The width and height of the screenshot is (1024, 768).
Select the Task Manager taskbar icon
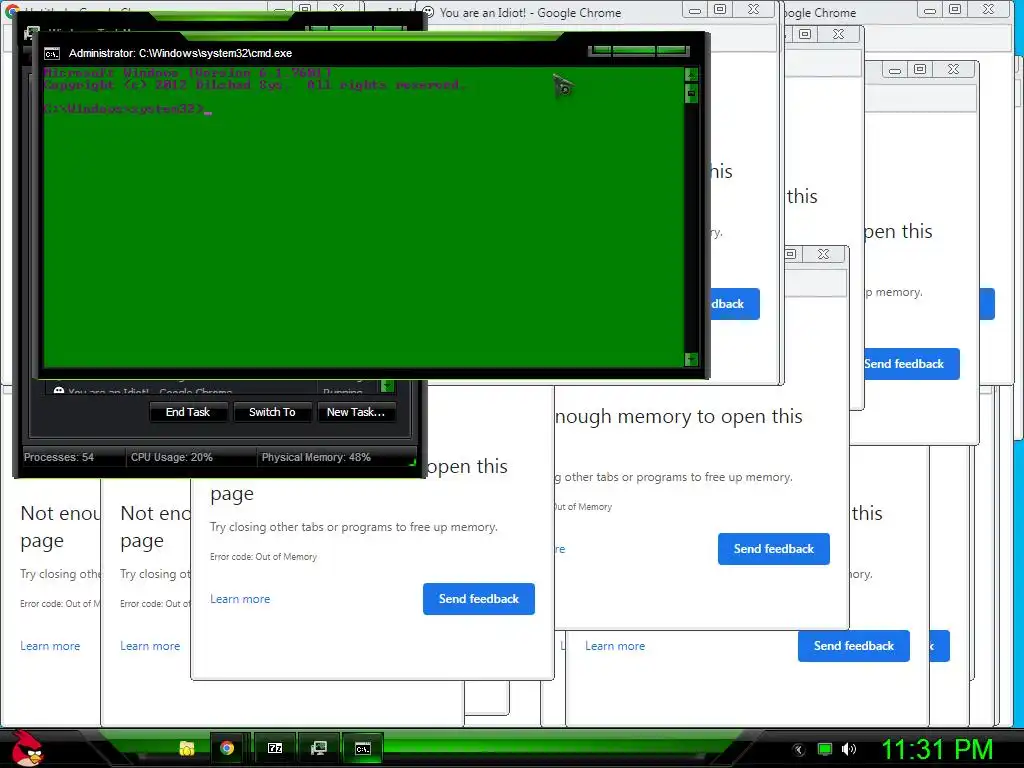tap(319, 748)
